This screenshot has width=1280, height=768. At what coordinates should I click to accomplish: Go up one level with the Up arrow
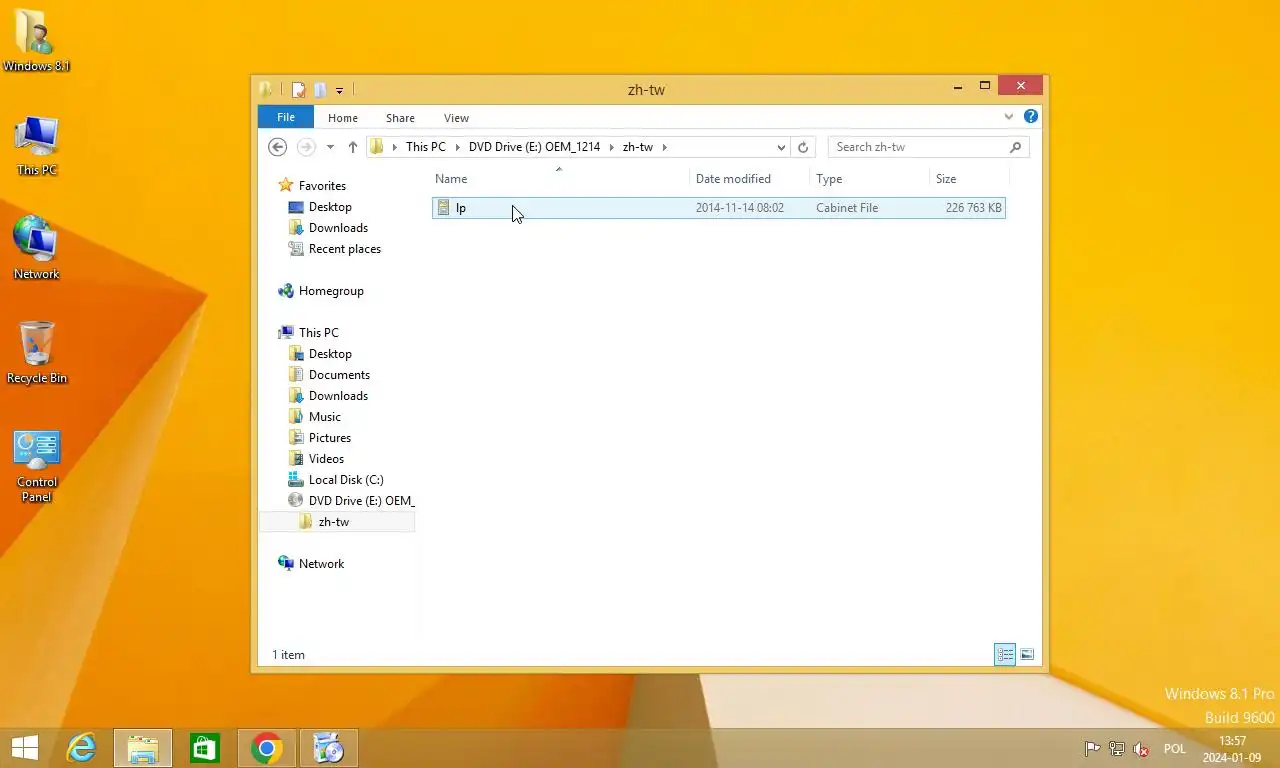click(352, 147)
